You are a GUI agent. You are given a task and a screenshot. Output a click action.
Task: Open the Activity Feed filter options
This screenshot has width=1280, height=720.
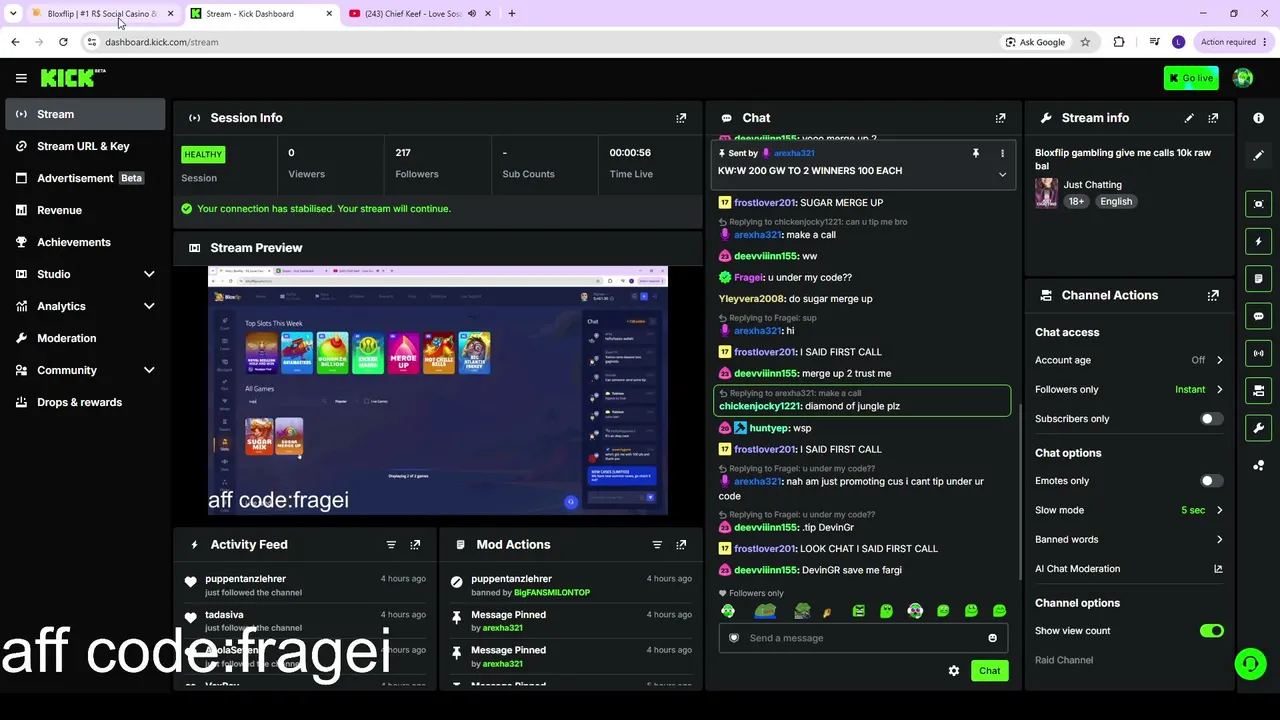pos(391,545)
